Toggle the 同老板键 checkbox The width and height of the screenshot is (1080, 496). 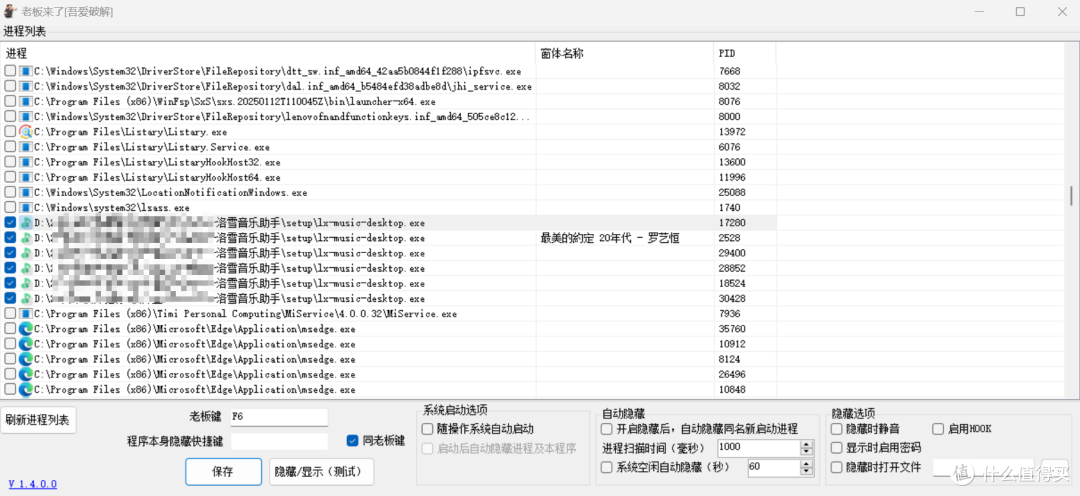coord(353,440)
